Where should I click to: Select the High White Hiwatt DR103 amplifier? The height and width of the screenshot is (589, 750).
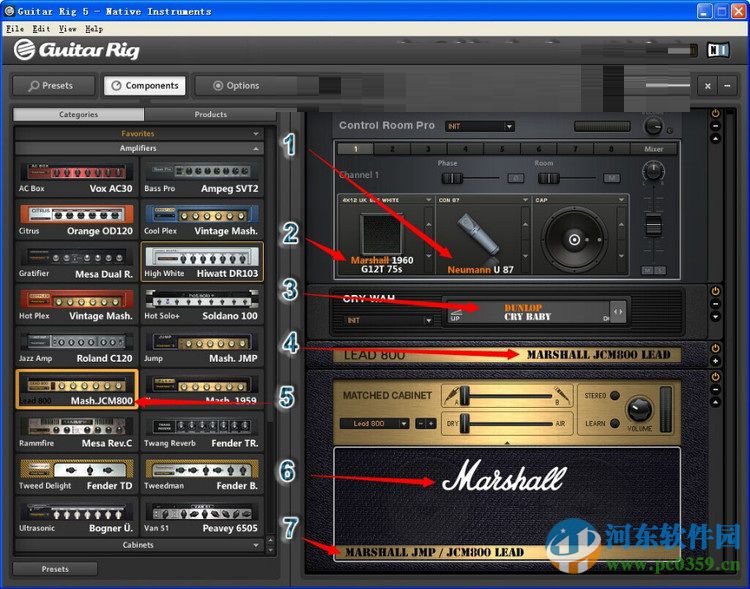pos(201,261)
